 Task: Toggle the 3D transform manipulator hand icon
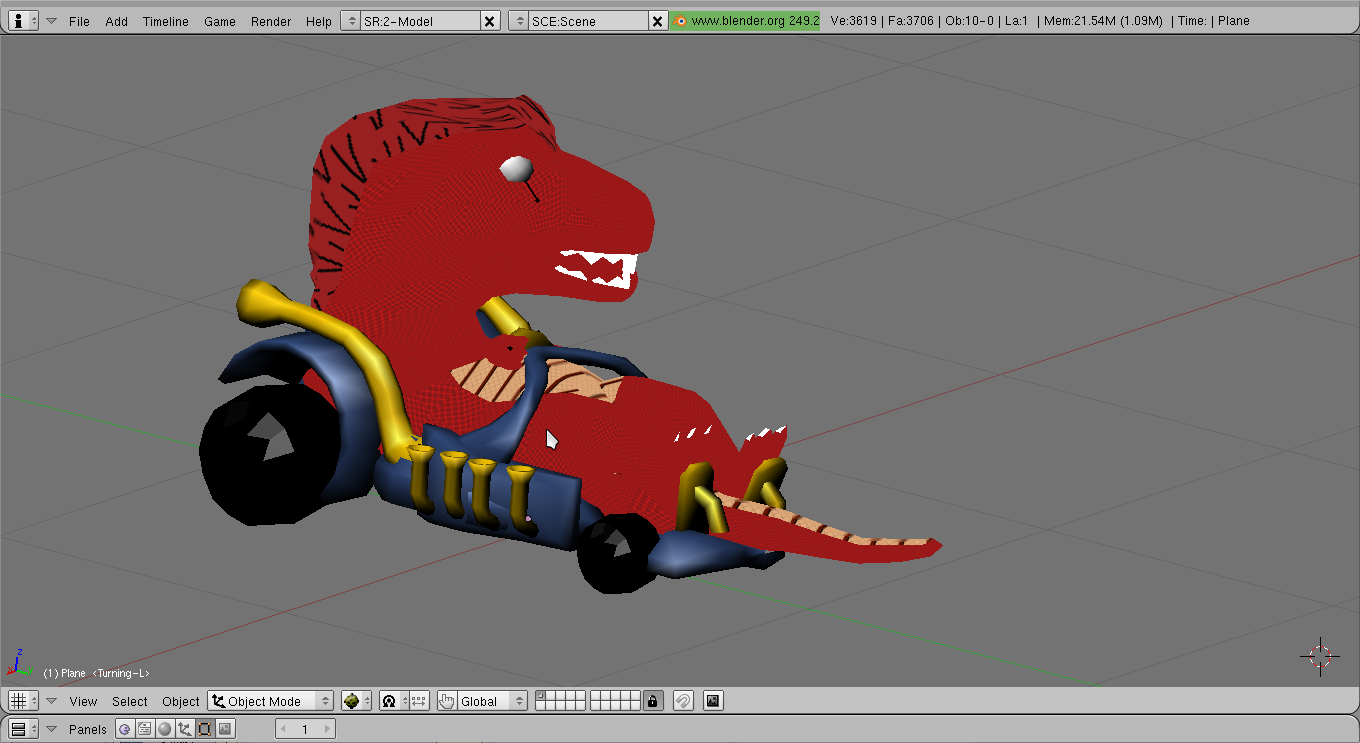pos(447,701)
